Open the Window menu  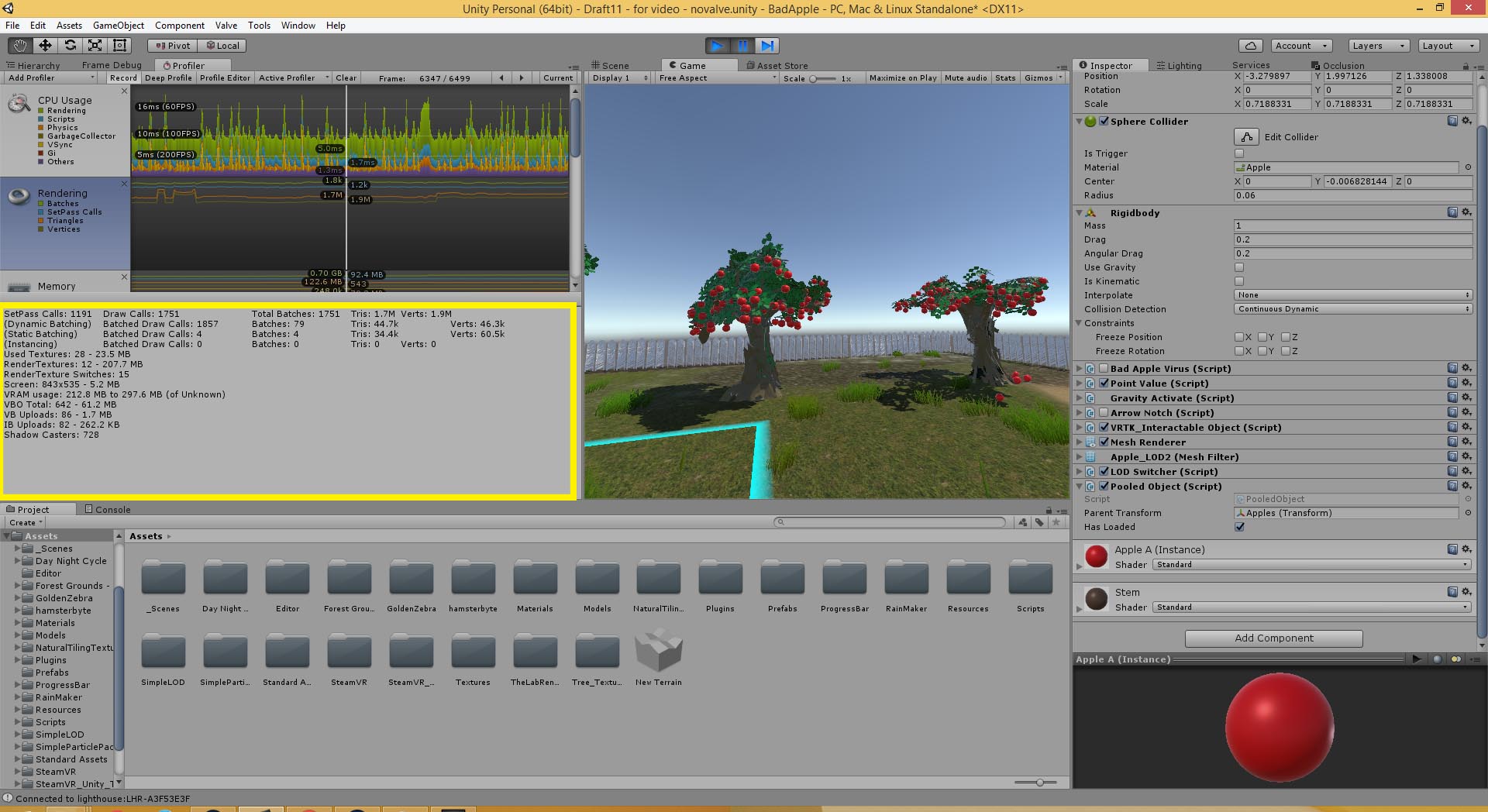coord(298,26)
